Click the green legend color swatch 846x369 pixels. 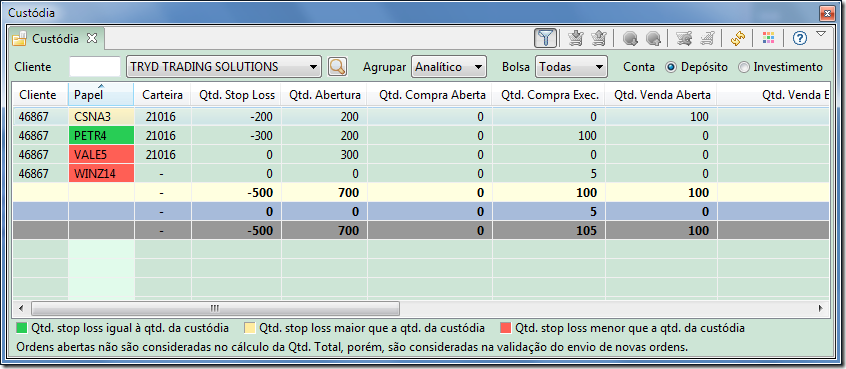click(x=22, y=327)
